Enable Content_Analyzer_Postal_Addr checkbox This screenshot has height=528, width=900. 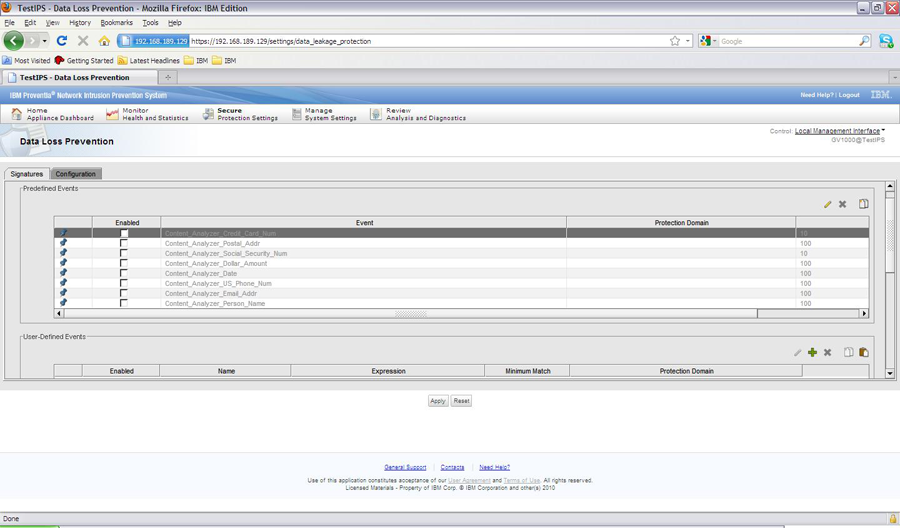pyautogui.click(x=124, y=243)
